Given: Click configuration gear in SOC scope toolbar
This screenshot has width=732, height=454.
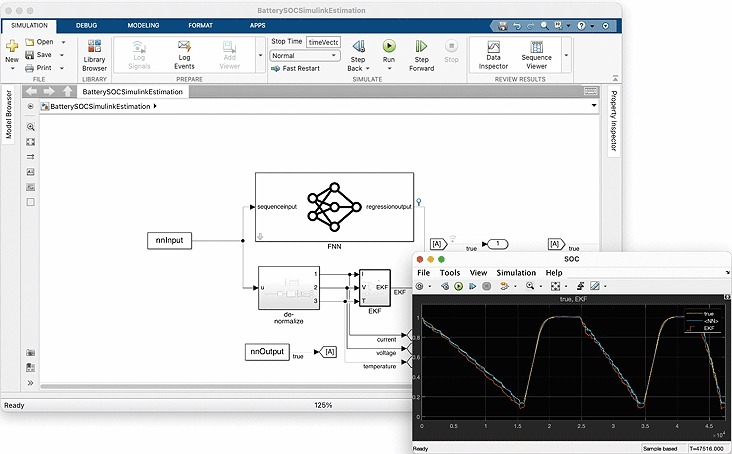Looking at the screenshot, I should pyautogui.click(x=420, y=286).
